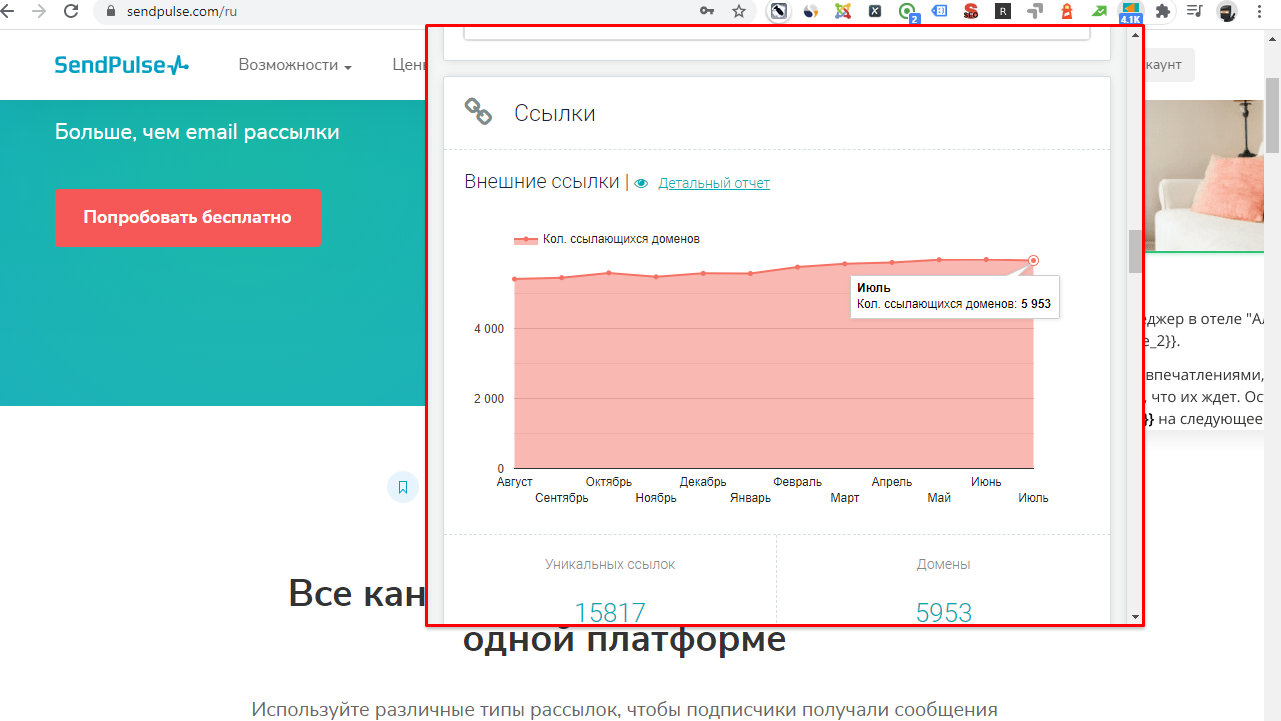Viewport: 1281px width, 721px height.
Task: Click the Июль data point on chart
Action: click(1033, 261)
